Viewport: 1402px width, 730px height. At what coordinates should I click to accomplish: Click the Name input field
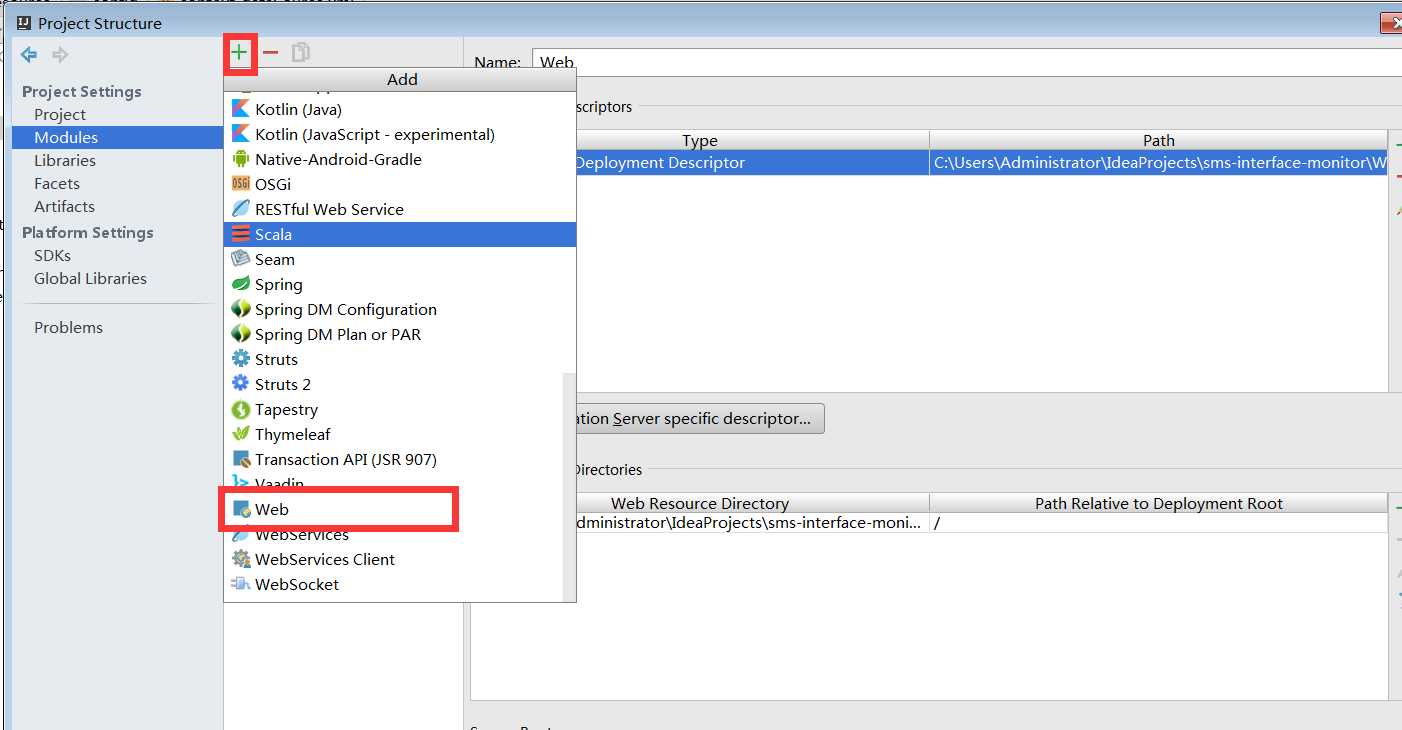(967, 62)
